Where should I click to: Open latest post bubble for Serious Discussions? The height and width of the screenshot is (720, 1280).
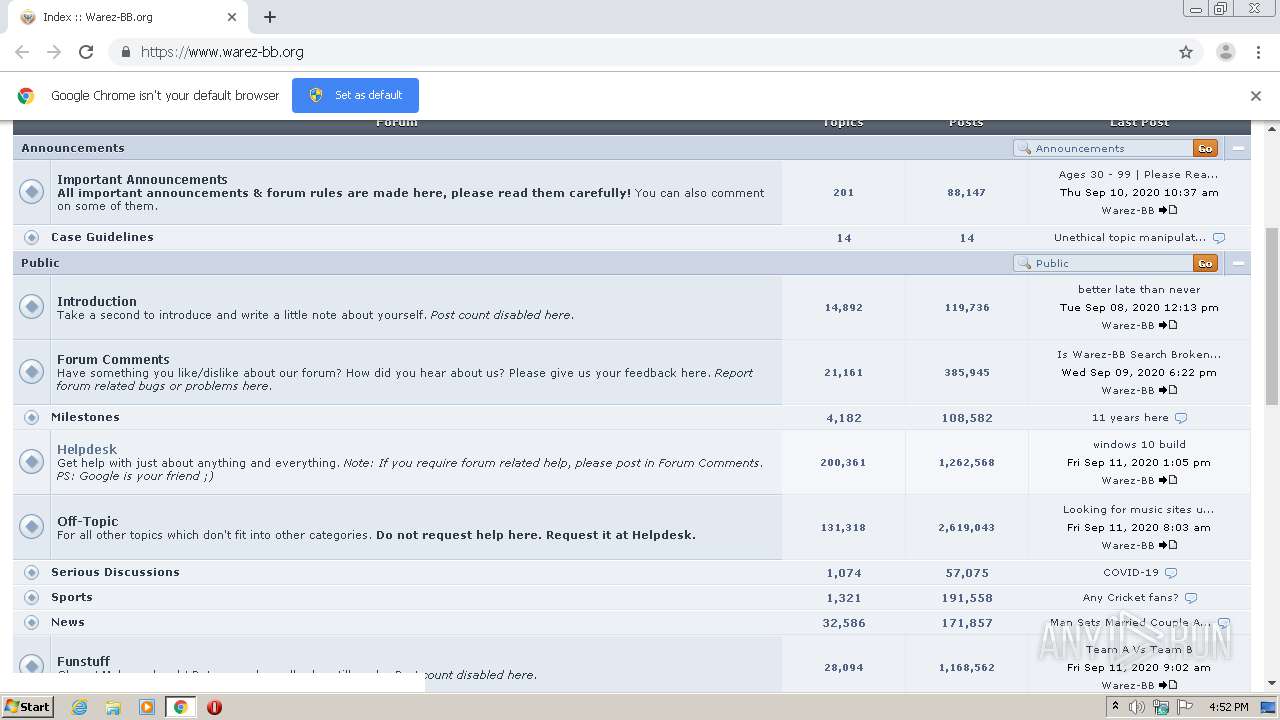pos(1171,573)
